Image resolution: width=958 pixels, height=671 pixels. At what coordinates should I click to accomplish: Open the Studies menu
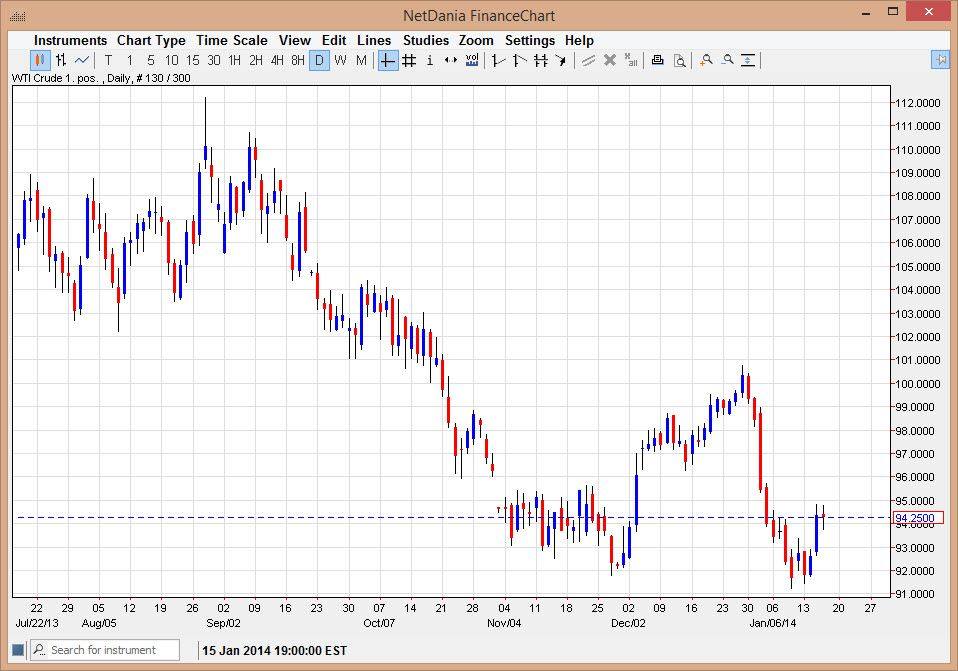pyautogui.click(x=425, y=40)
